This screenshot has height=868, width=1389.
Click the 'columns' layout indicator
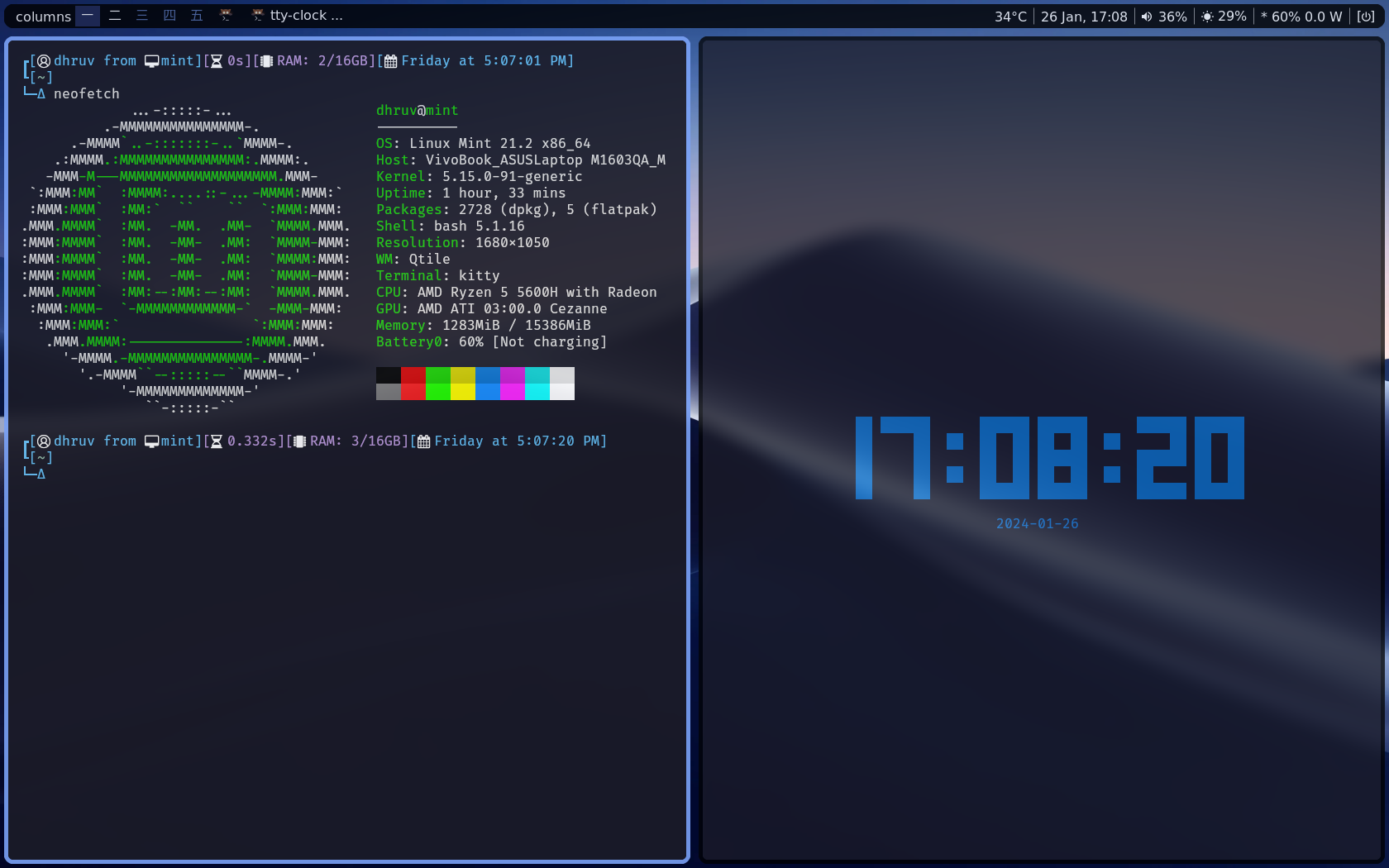coord(43,17)
